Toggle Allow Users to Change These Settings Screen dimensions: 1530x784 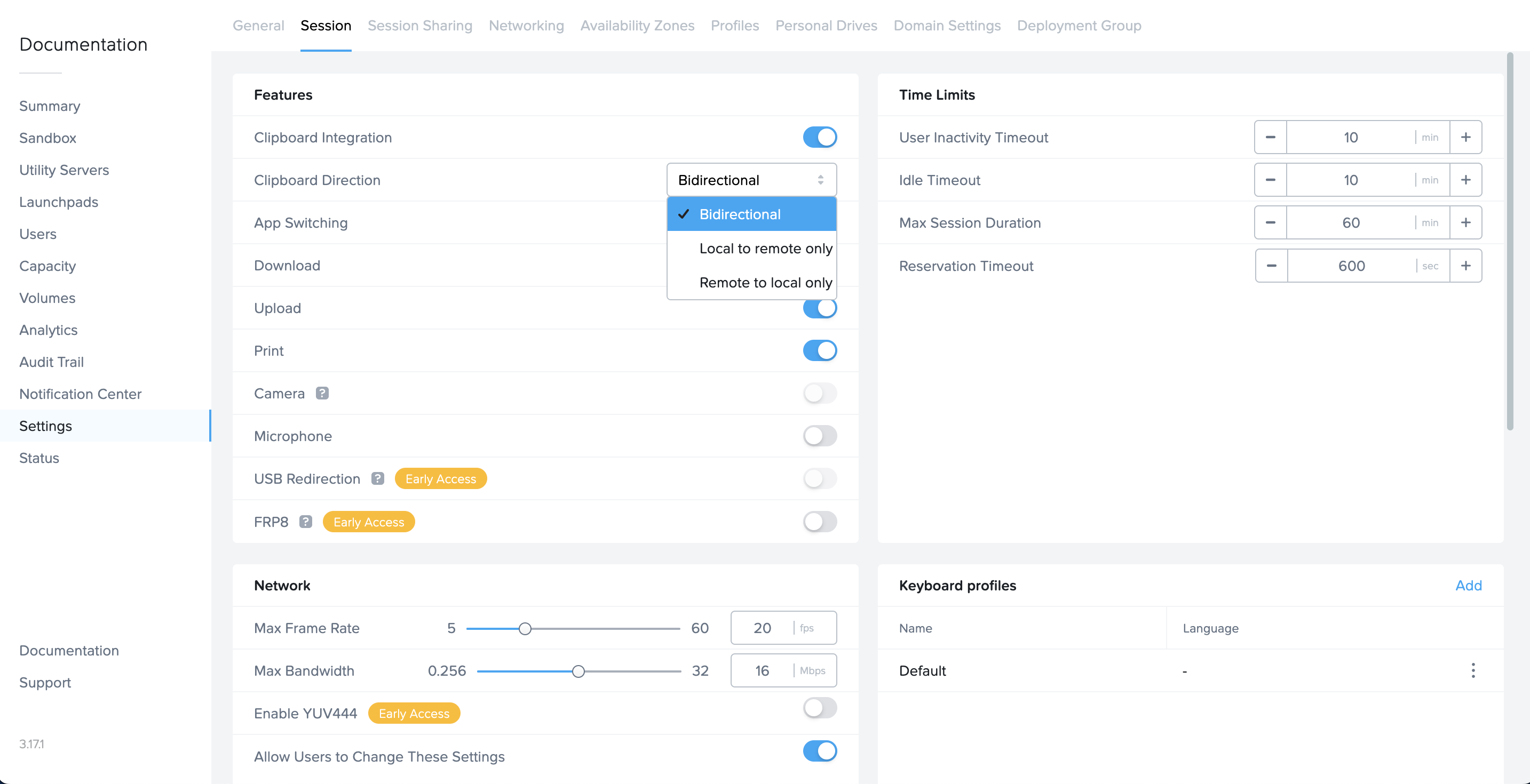[820, 751]
